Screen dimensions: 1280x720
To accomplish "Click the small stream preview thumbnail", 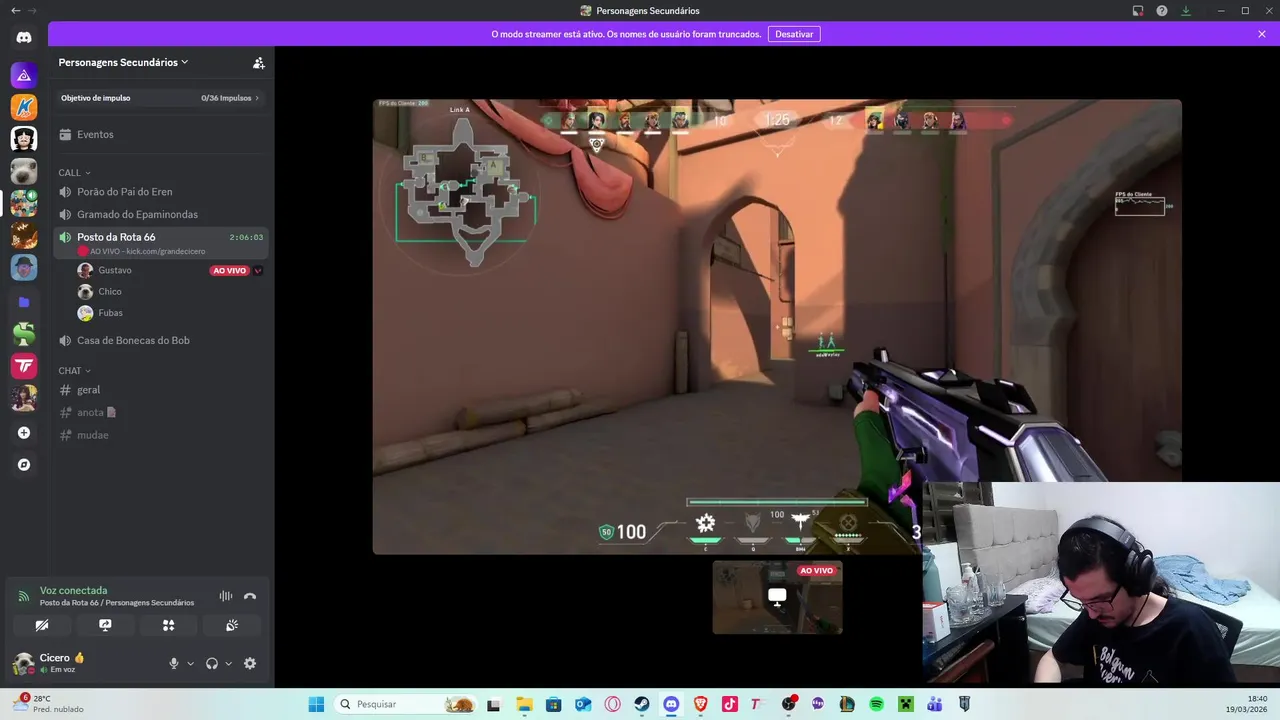I will (x=777, y=597).
